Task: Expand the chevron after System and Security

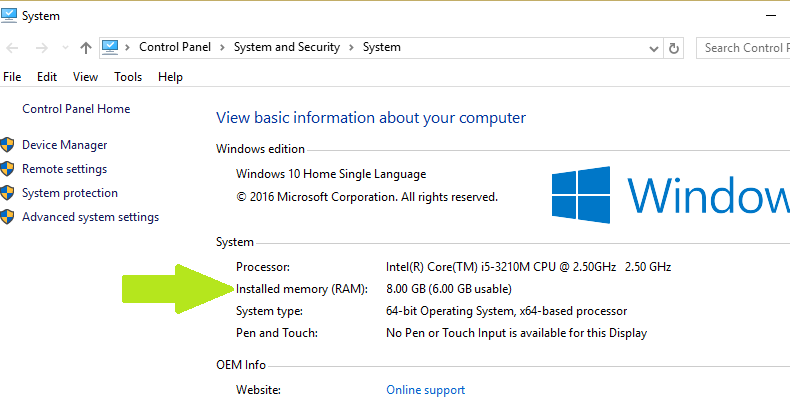Action: (x=351, y=47)
